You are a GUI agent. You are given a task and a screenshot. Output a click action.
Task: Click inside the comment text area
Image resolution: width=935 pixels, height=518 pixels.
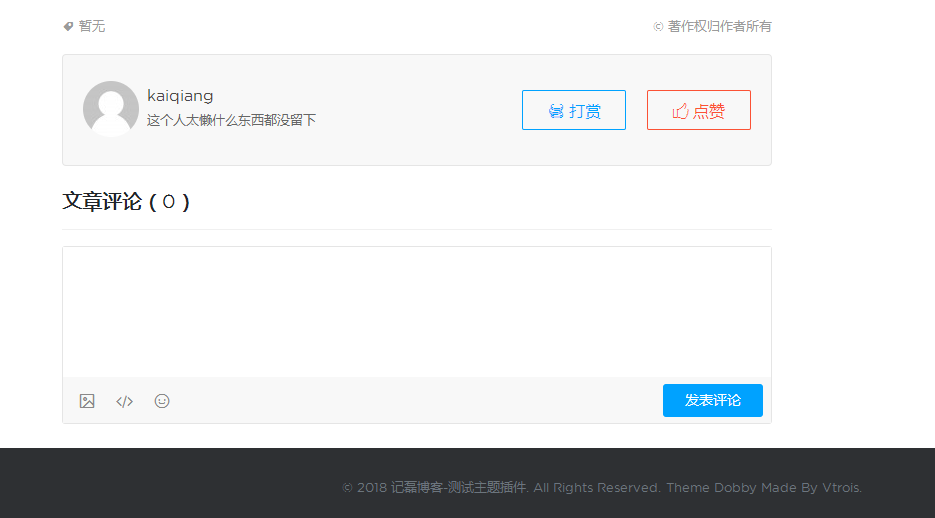pos(416,312)
